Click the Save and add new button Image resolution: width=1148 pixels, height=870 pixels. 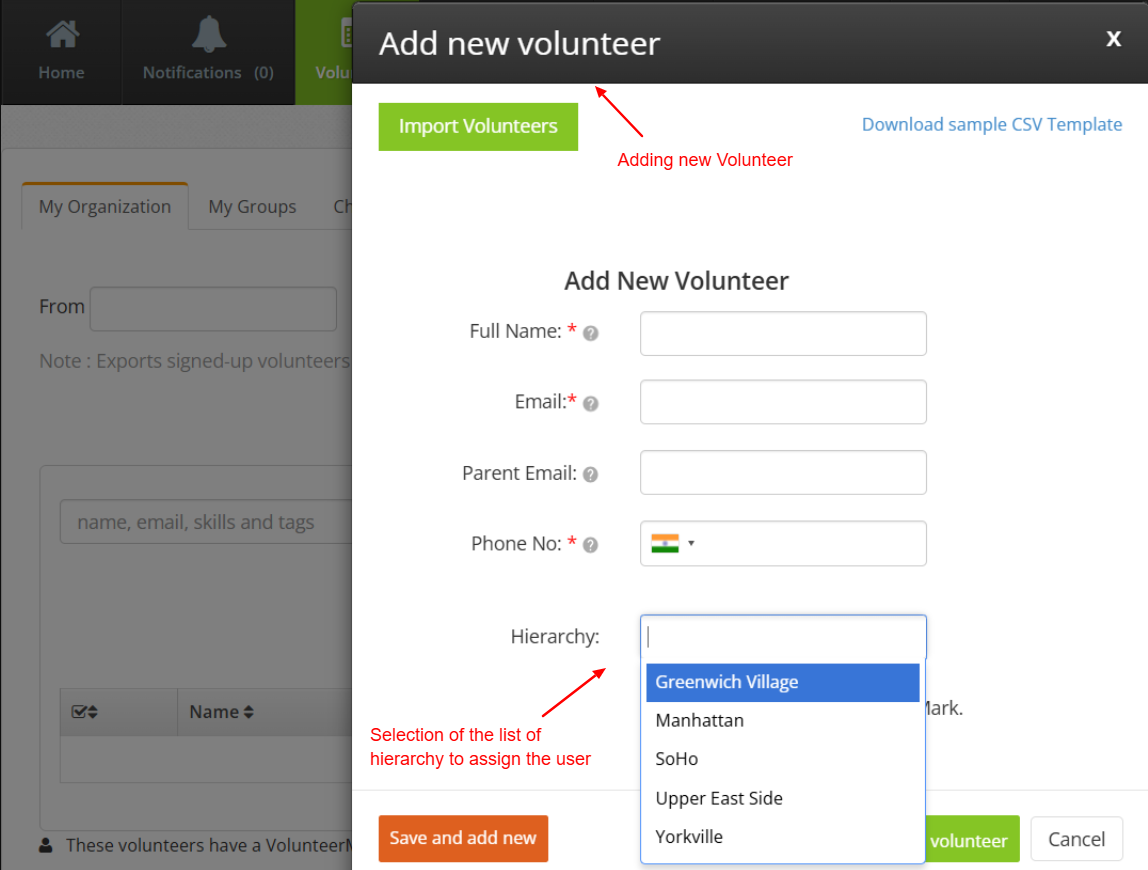coord(463,839)
